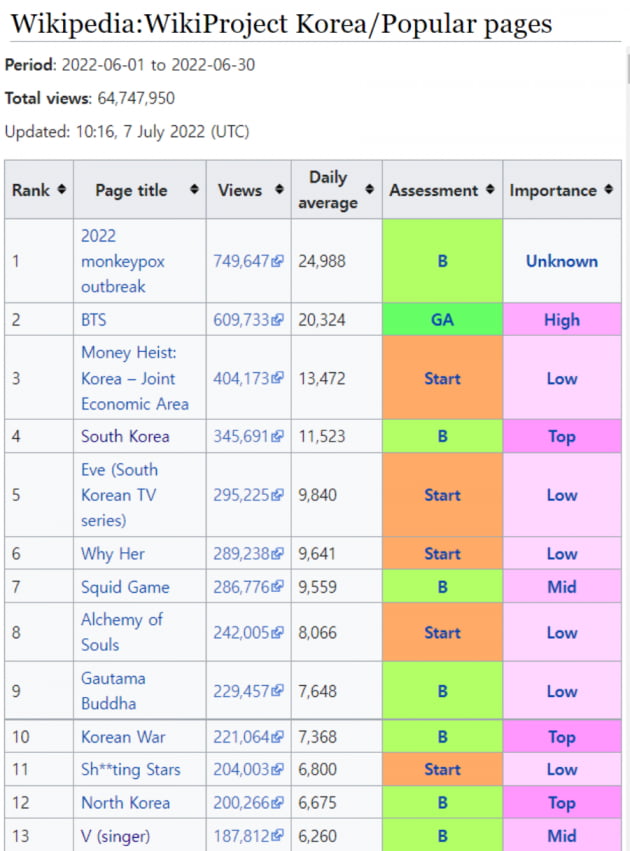Click external link icon beside 187,812
Image resolution: width=630 pixels, height=851 pixels.
click(x=277, y=836)
